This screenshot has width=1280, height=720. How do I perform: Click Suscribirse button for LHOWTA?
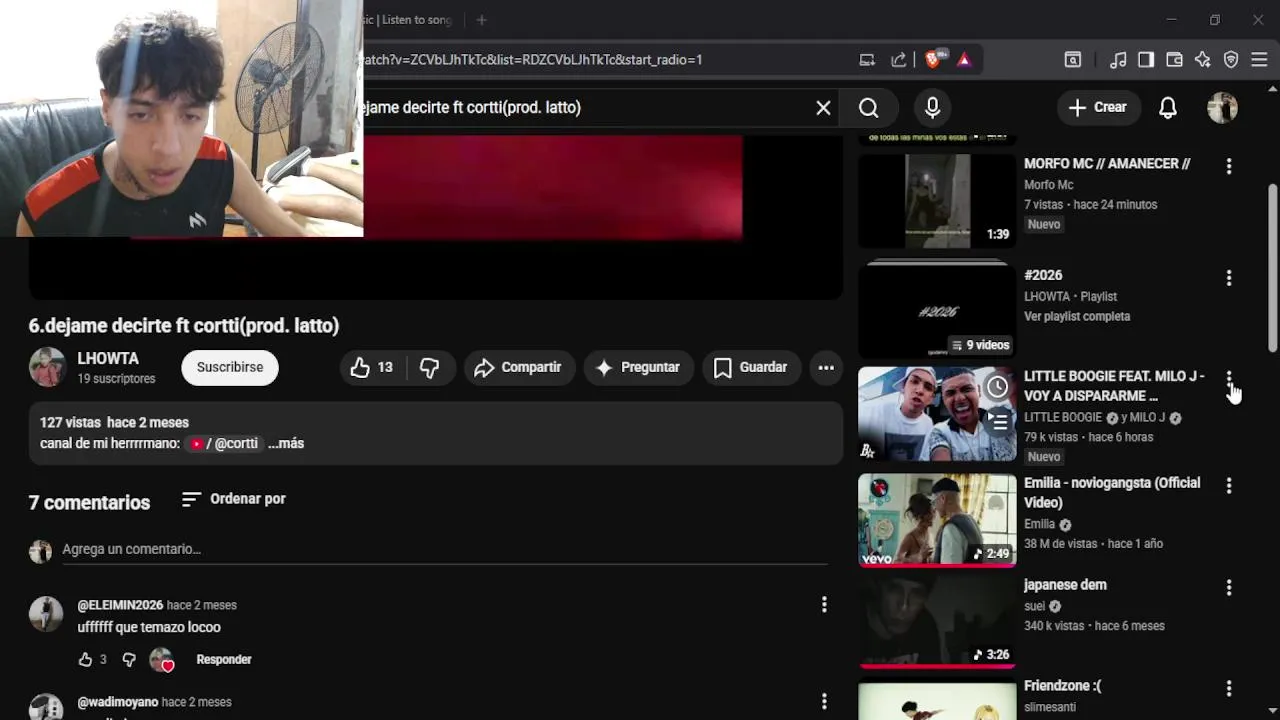230,368
